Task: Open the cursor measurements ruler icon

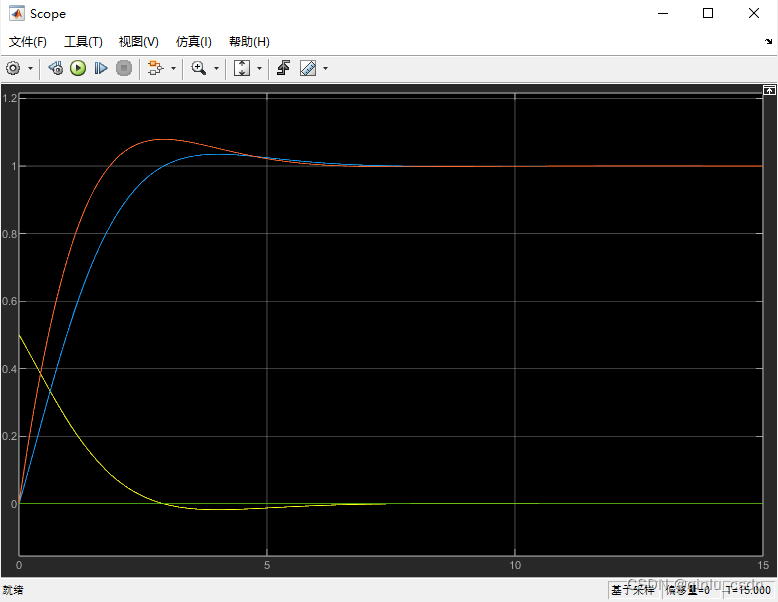Action: pyautogui.click(x=308, y=68)
